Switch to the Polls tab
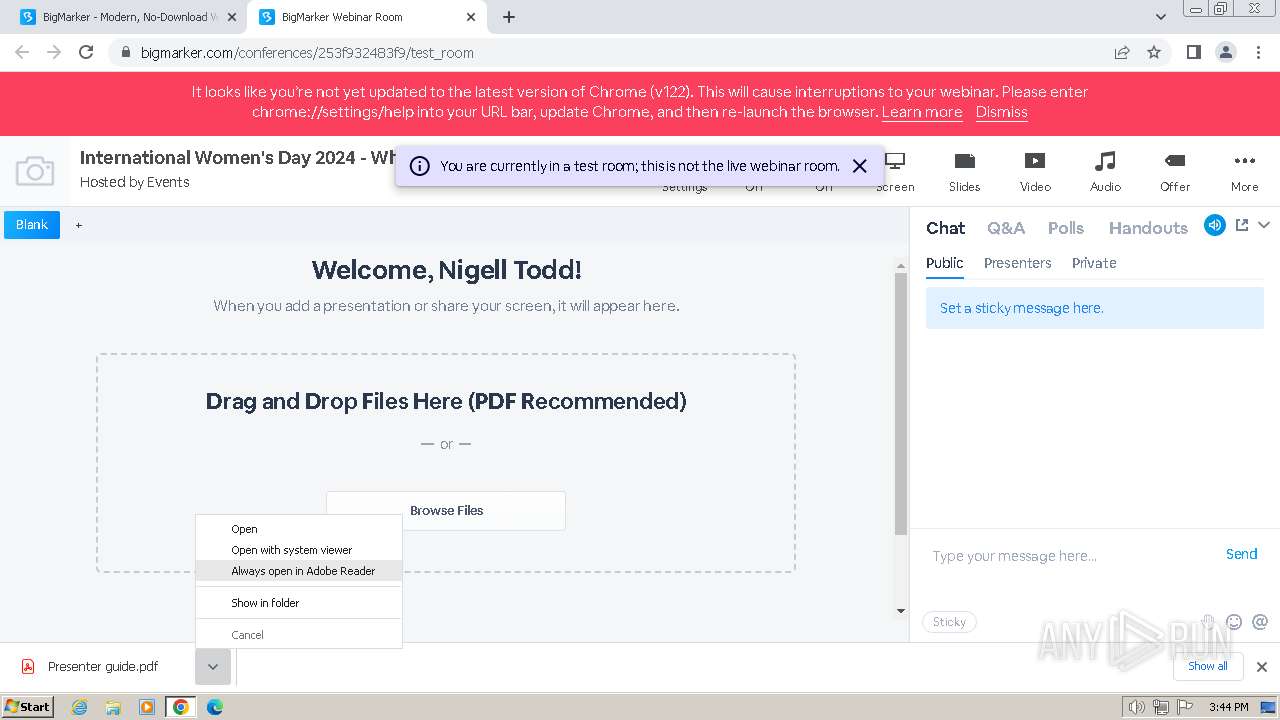The height and width of the screenshot is (720, 1280). pyautogui.click(x=1066, y=228)
